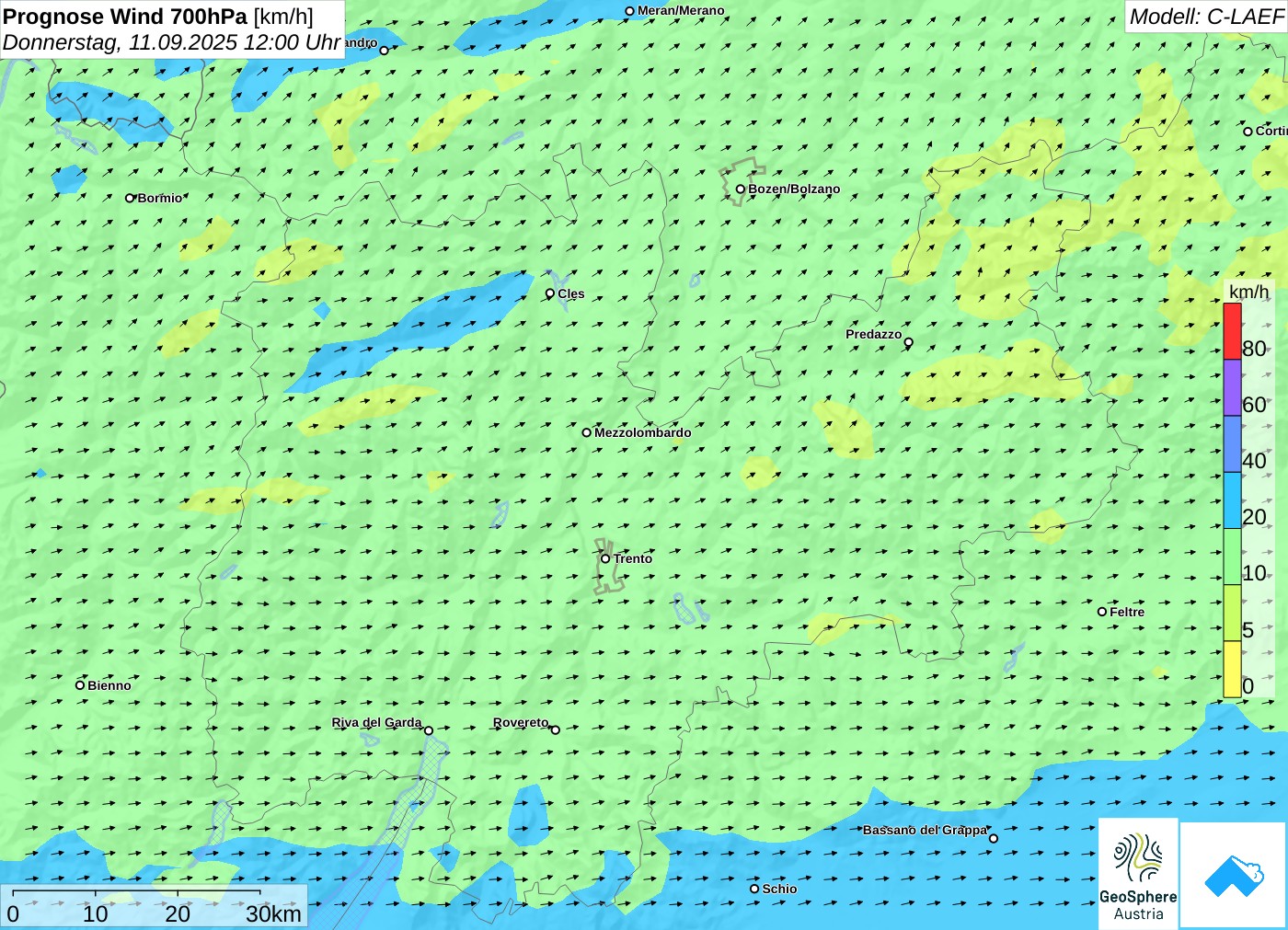Click the Modell: C-LAEF label
Viewport: 1288px width, 930px height.
[x=1205, y=17]
